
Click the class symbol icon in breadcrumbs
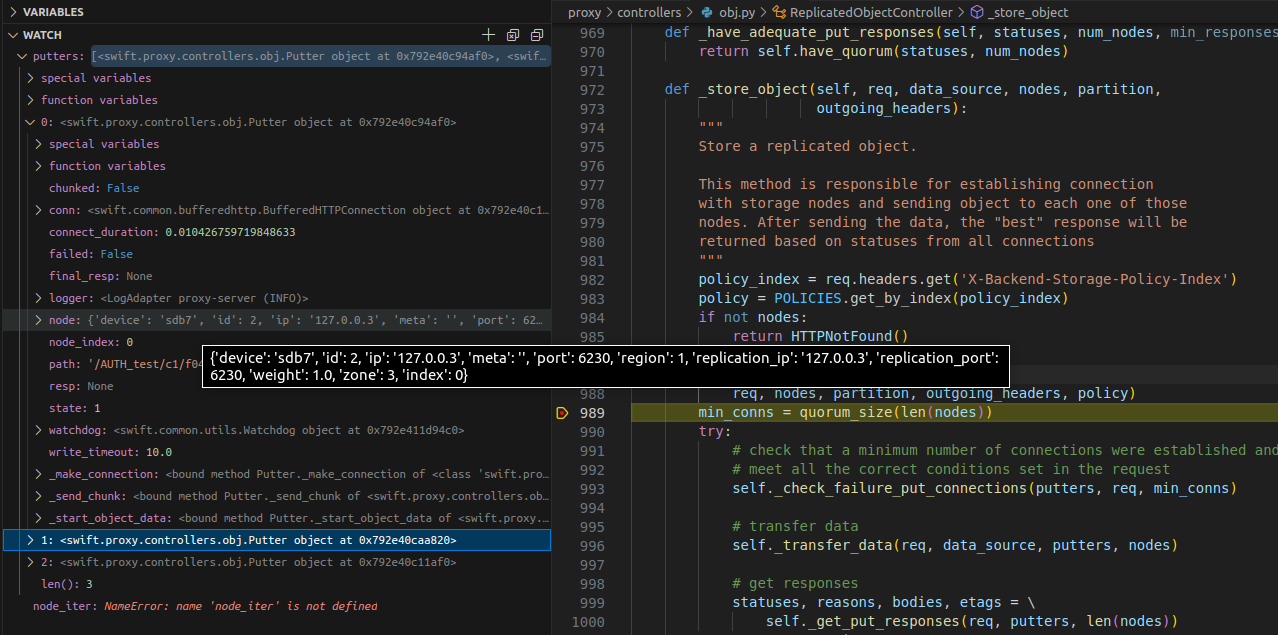point(779,13)
